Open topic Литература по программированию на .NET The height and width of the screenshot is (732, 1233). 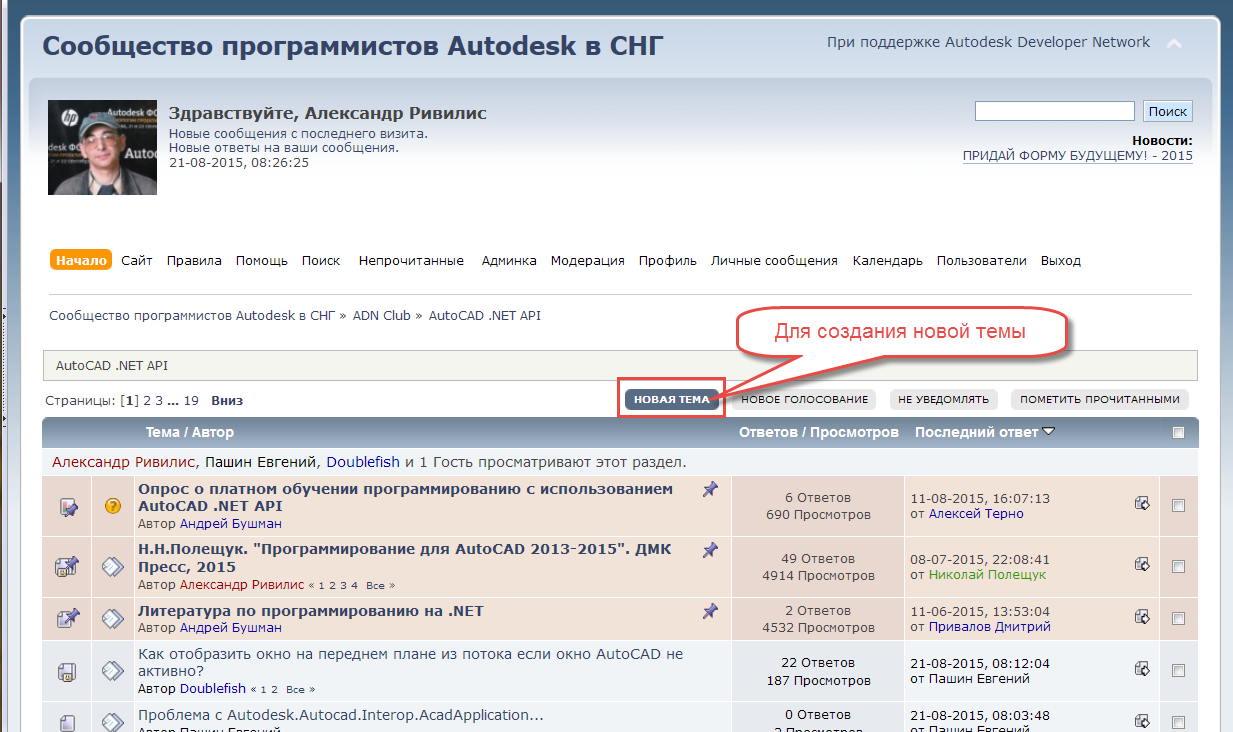311,611
